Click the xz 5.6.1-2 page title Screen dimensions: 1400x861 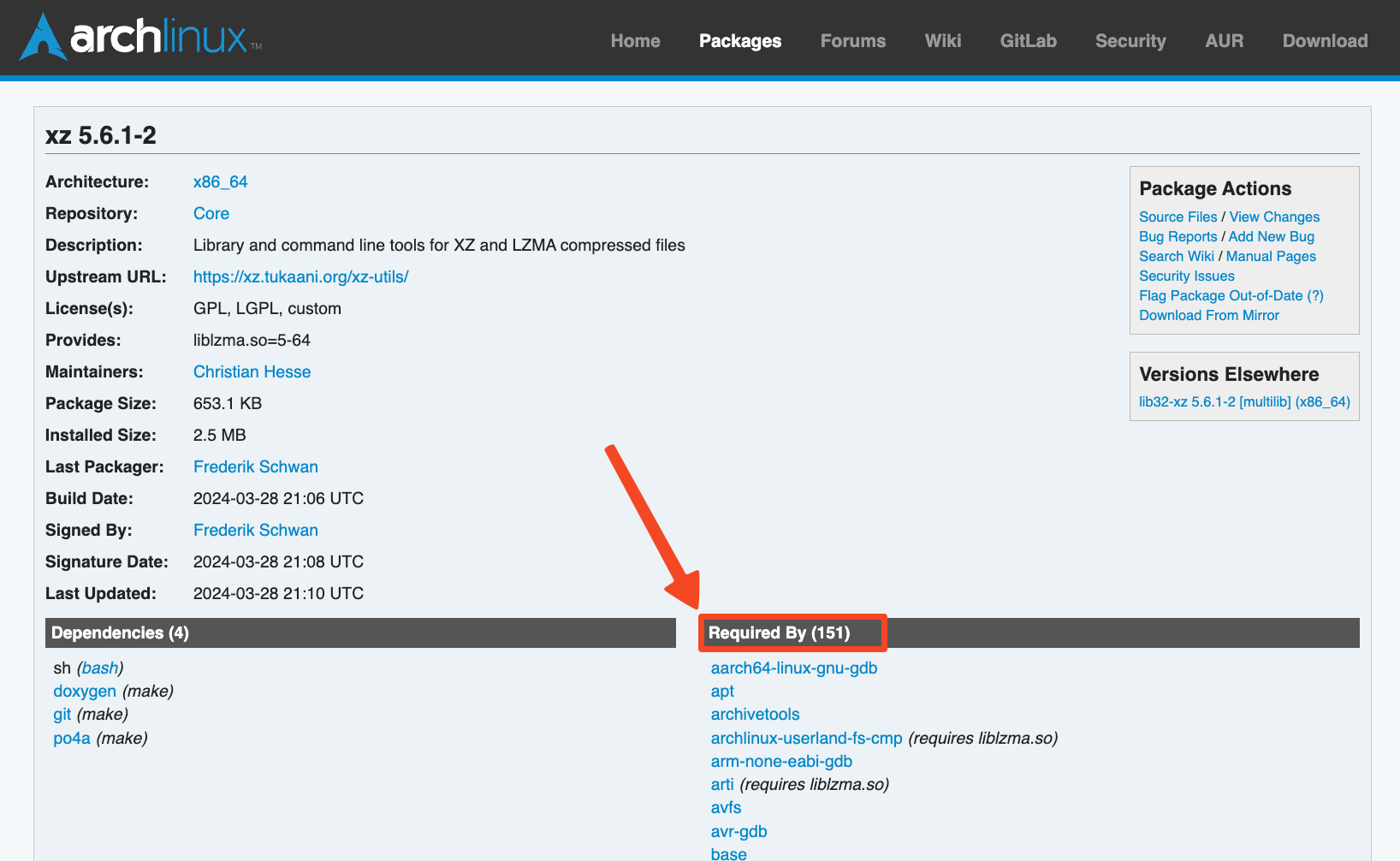(101, 135)
